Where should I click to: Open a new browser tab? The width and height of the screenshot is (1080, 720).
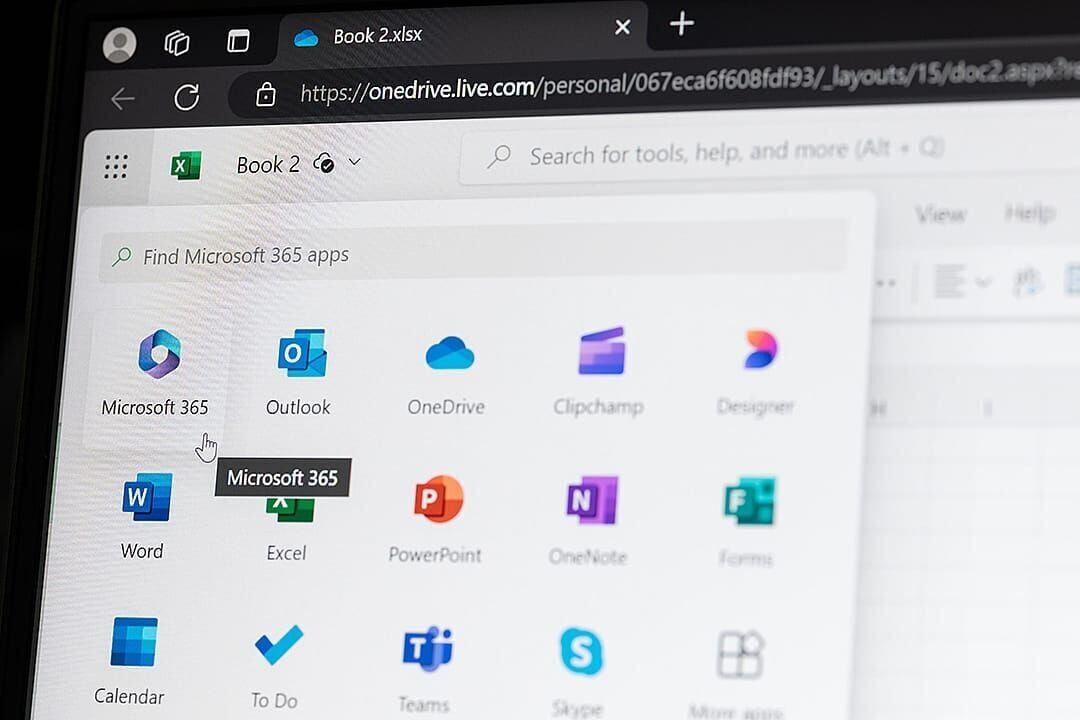[682, 24]
